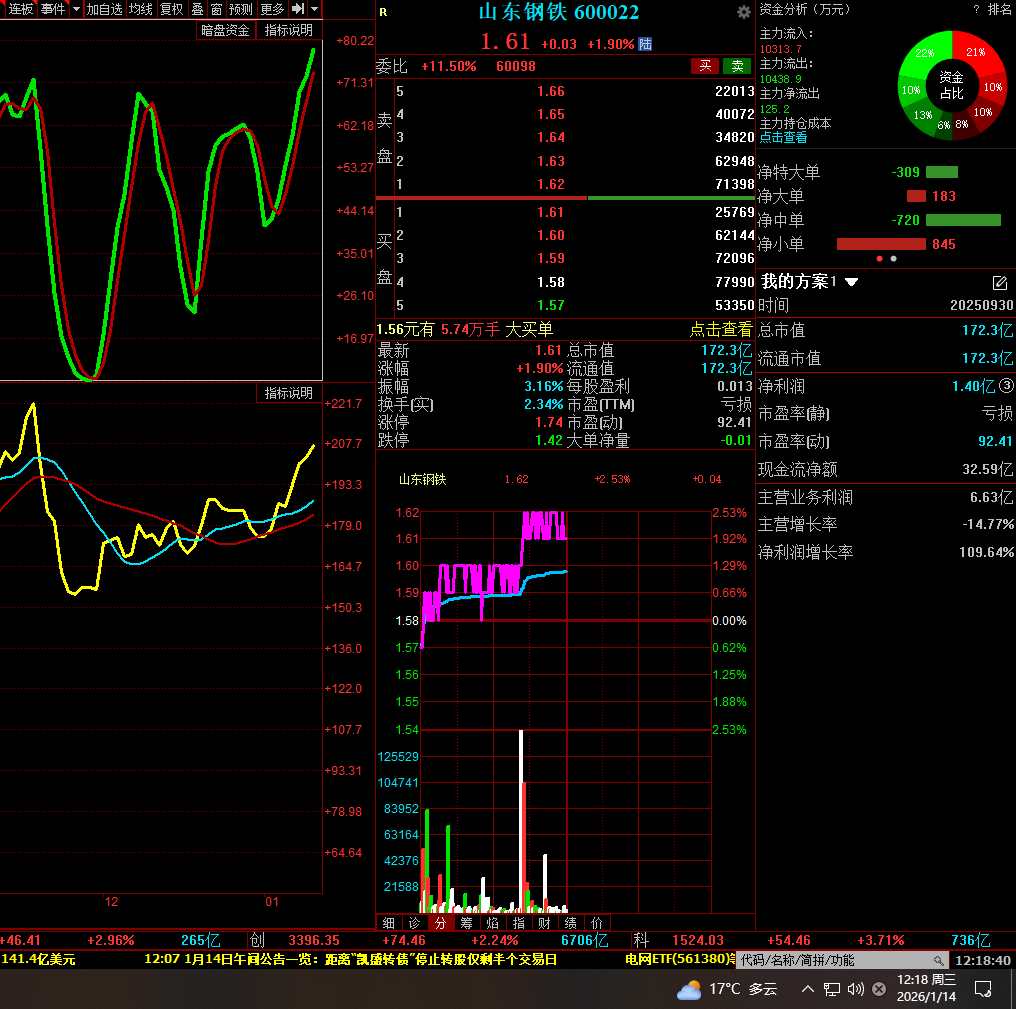Click yellow 点击查看 beside 大买单
1016x1009 pixels.
pos(721,329)
